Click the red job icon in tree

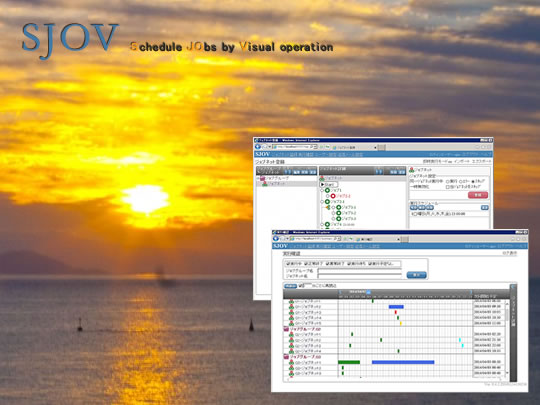click(333, 196)
